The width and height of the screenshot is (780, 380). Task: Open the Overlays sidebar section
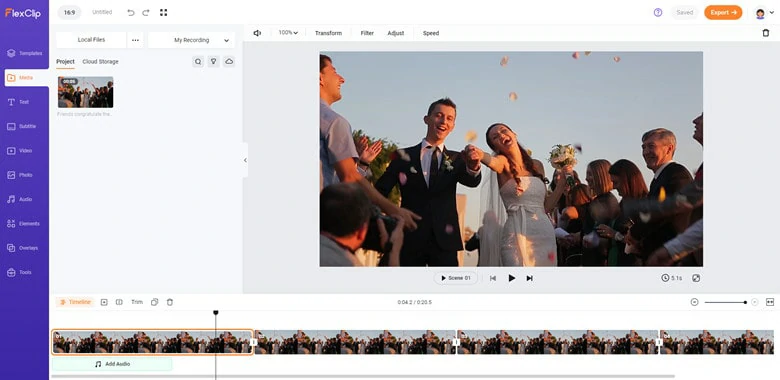(22, 248)
